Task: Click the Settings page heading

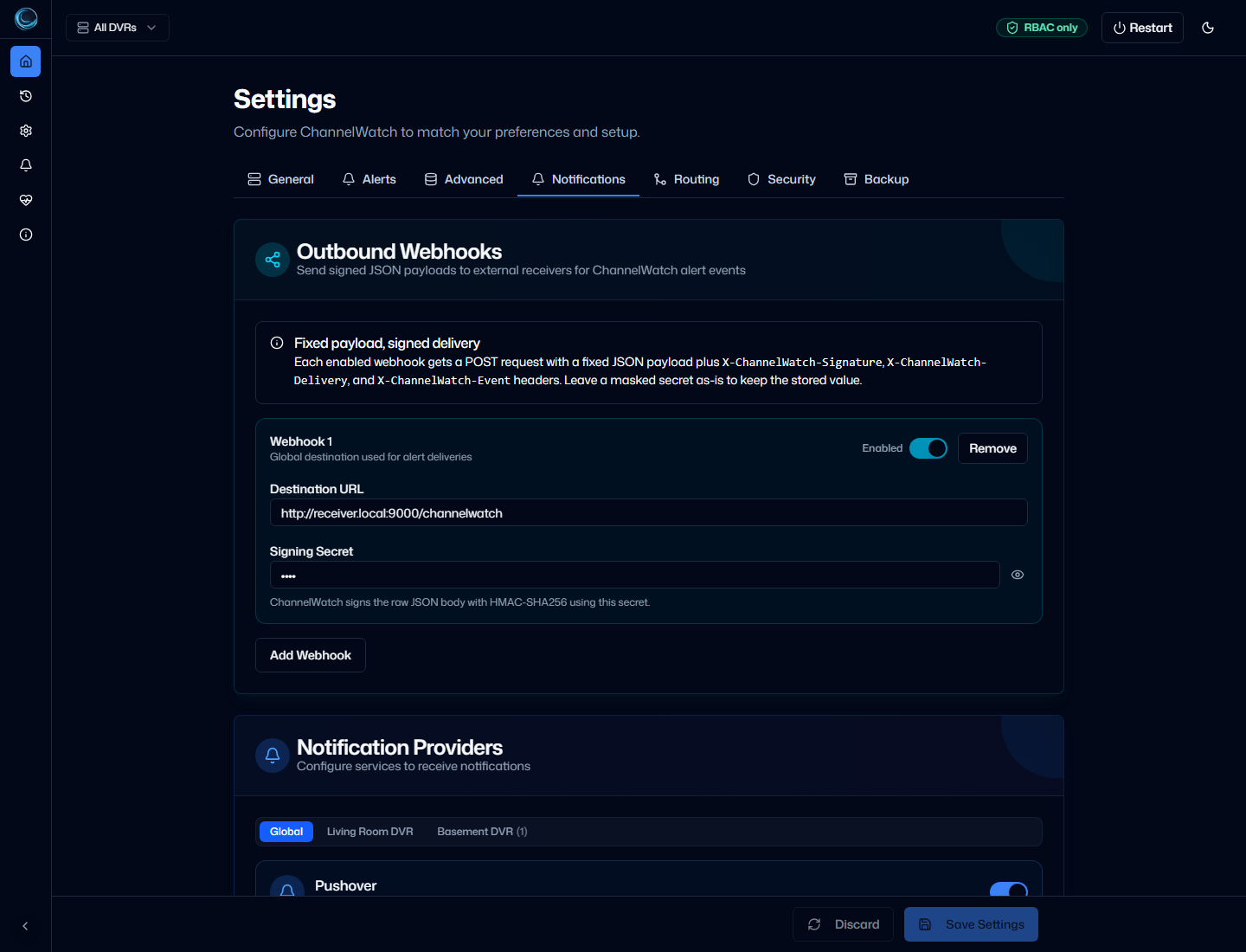Action: coord(285,100)
